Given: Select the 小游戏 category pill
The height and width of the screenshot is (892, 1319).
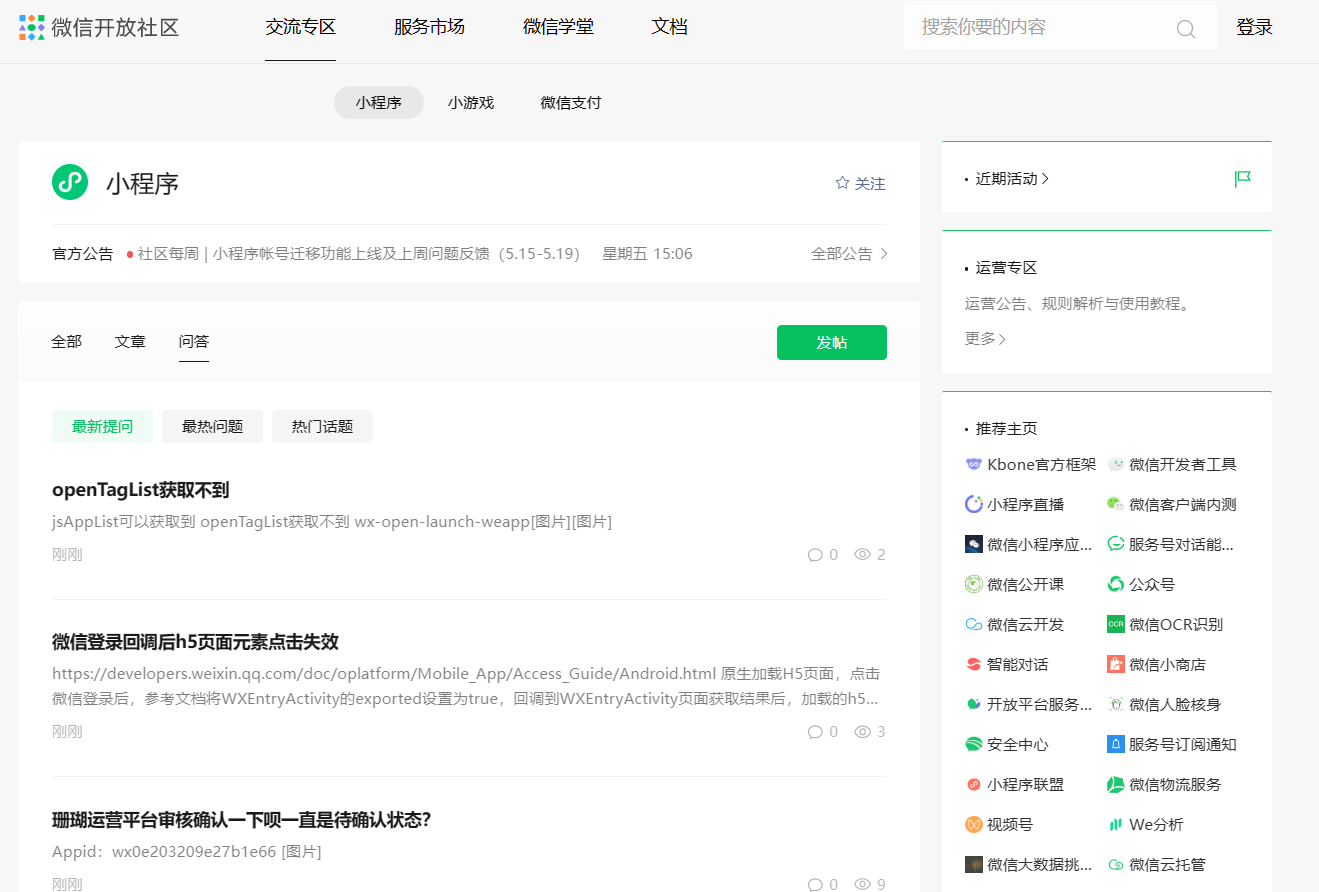Looking at the screenshot, I should tap(471, 102).
